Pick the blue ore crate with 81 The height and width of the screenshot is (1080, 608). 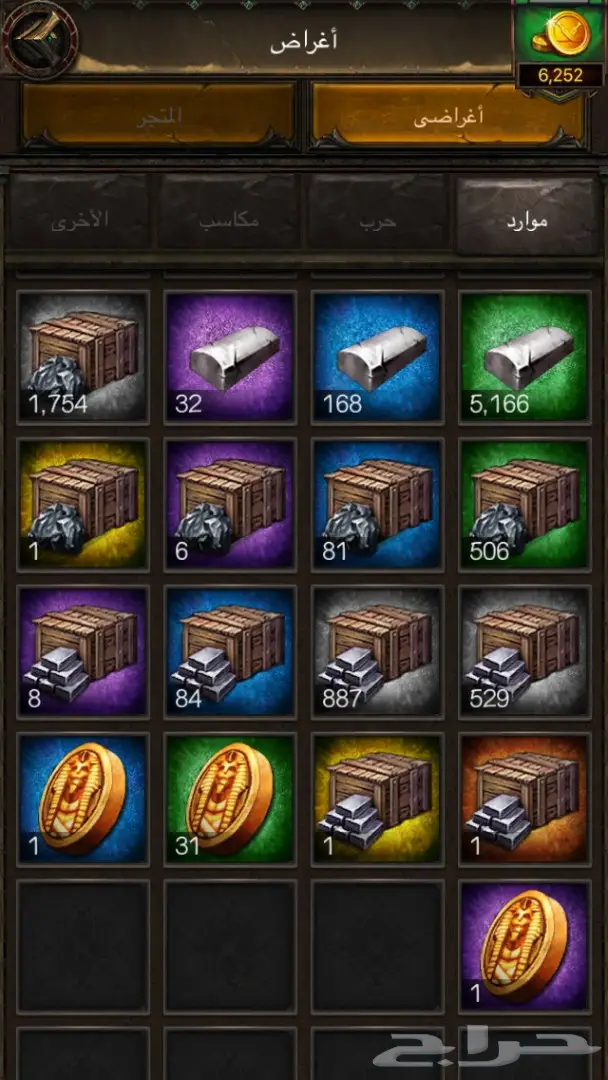[x=377, y=504]
